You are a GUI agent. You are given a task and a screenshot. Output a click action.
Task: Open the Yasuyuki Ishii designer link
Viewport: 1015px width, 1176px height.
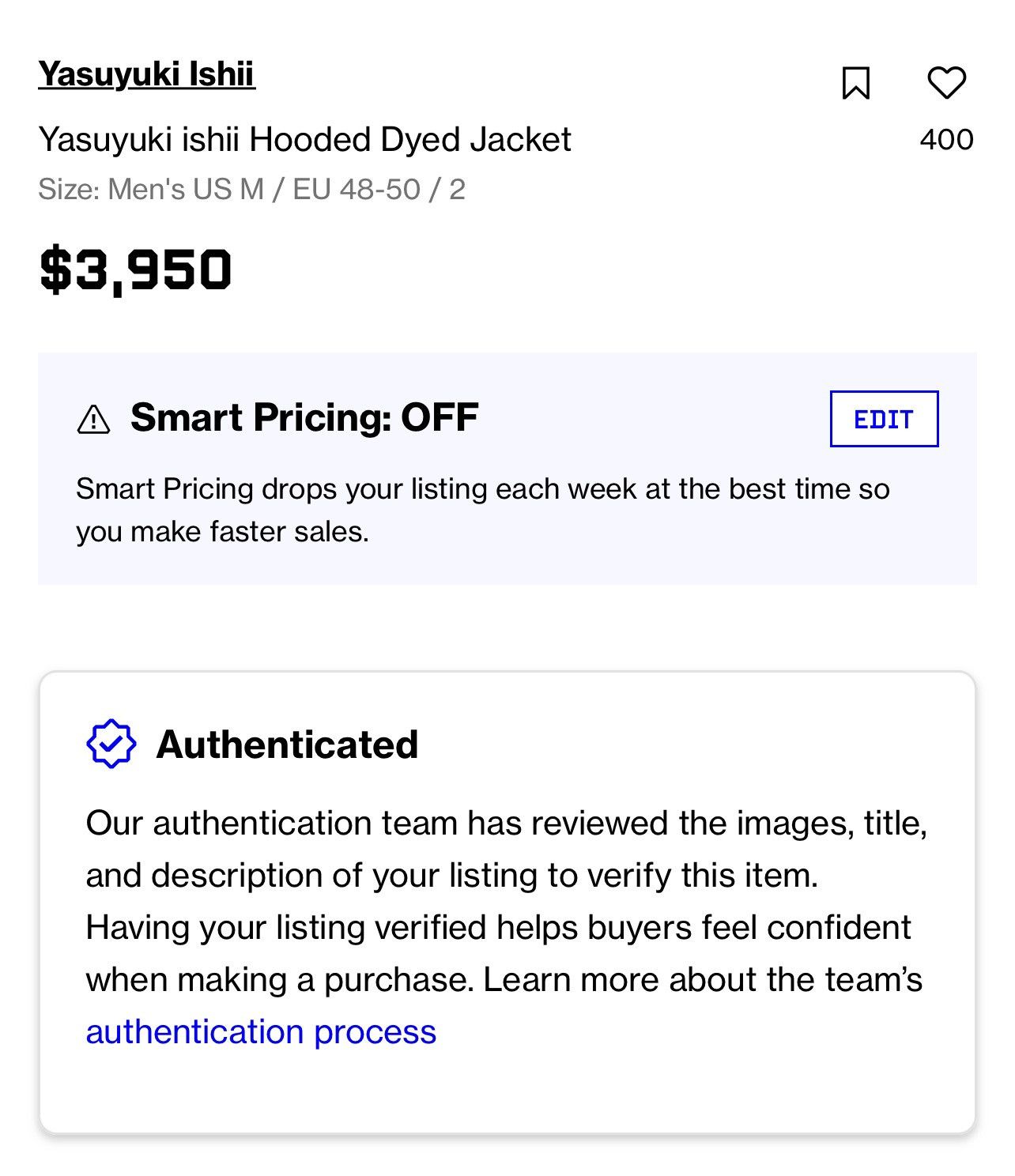click(x=147, y=74)
